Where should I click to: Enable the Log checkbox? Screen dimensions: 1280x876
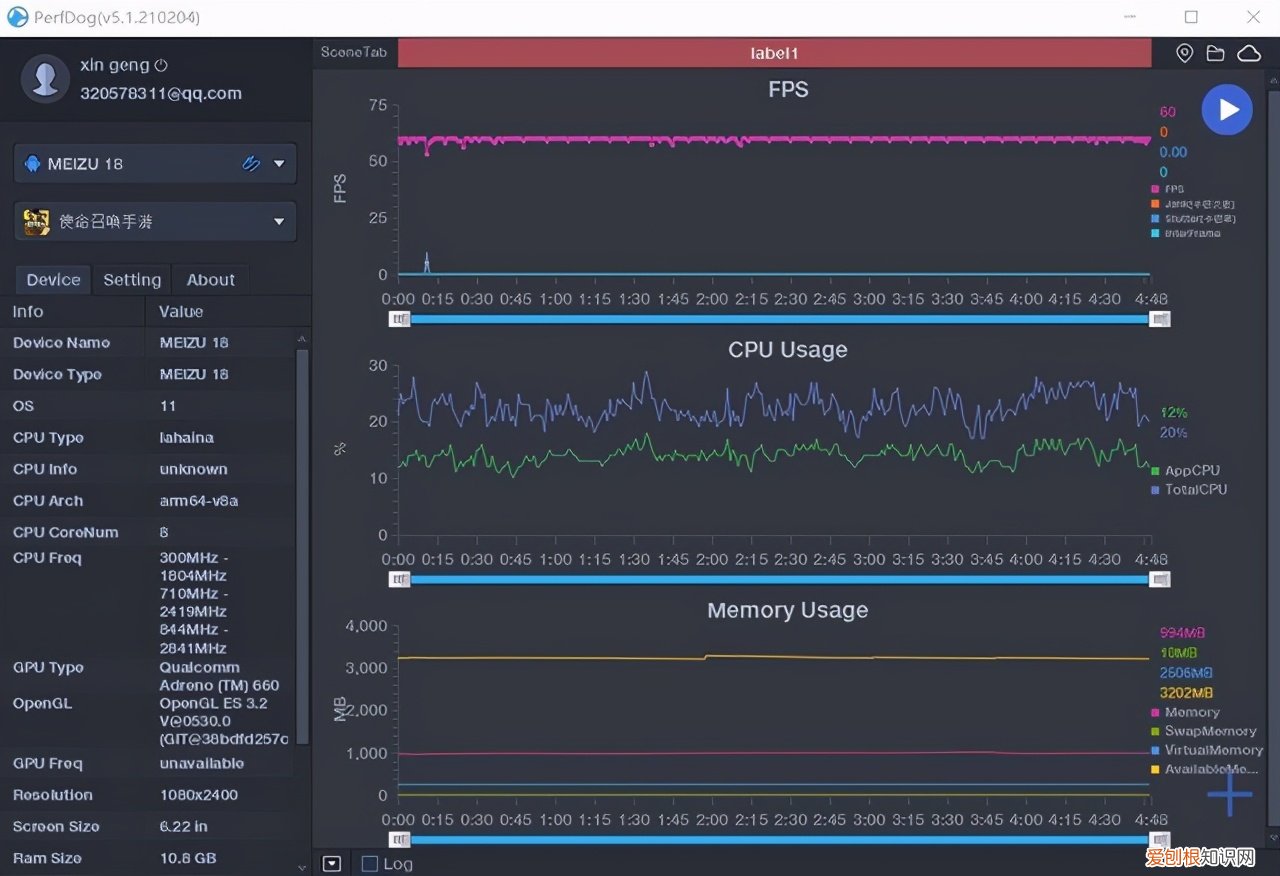(370, 864)
